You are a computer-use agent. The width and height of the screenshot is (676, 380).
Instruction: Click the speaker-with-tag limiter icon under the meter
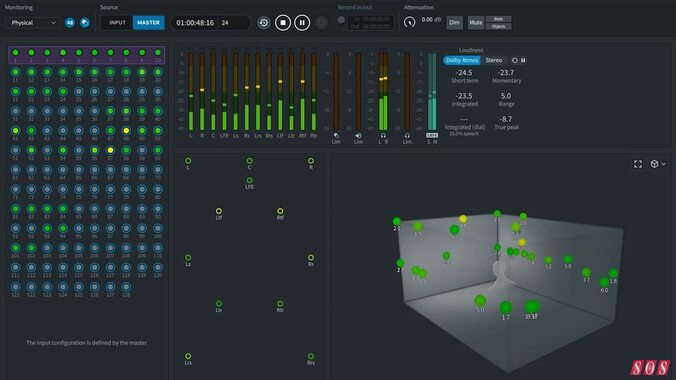coord(336,135)
